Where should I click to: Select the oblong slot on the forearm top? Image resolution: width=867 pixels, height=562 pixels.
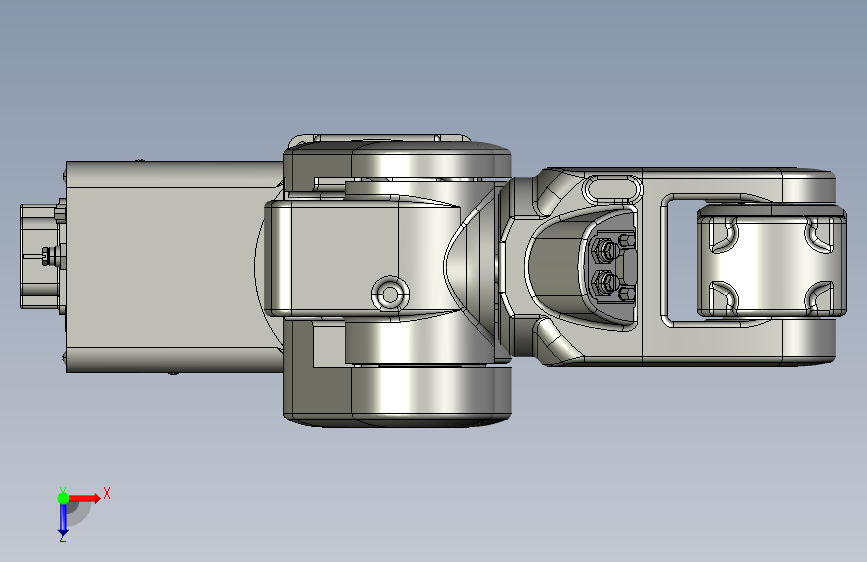tap(613, 189)
